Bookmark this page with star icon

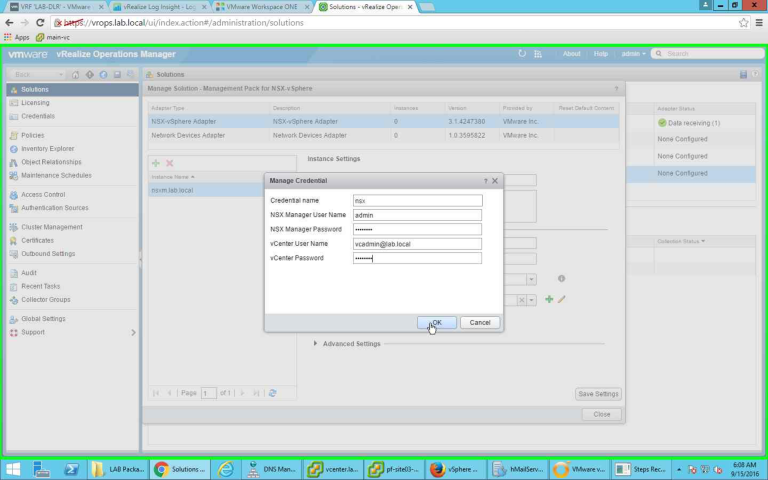[744, 23]
